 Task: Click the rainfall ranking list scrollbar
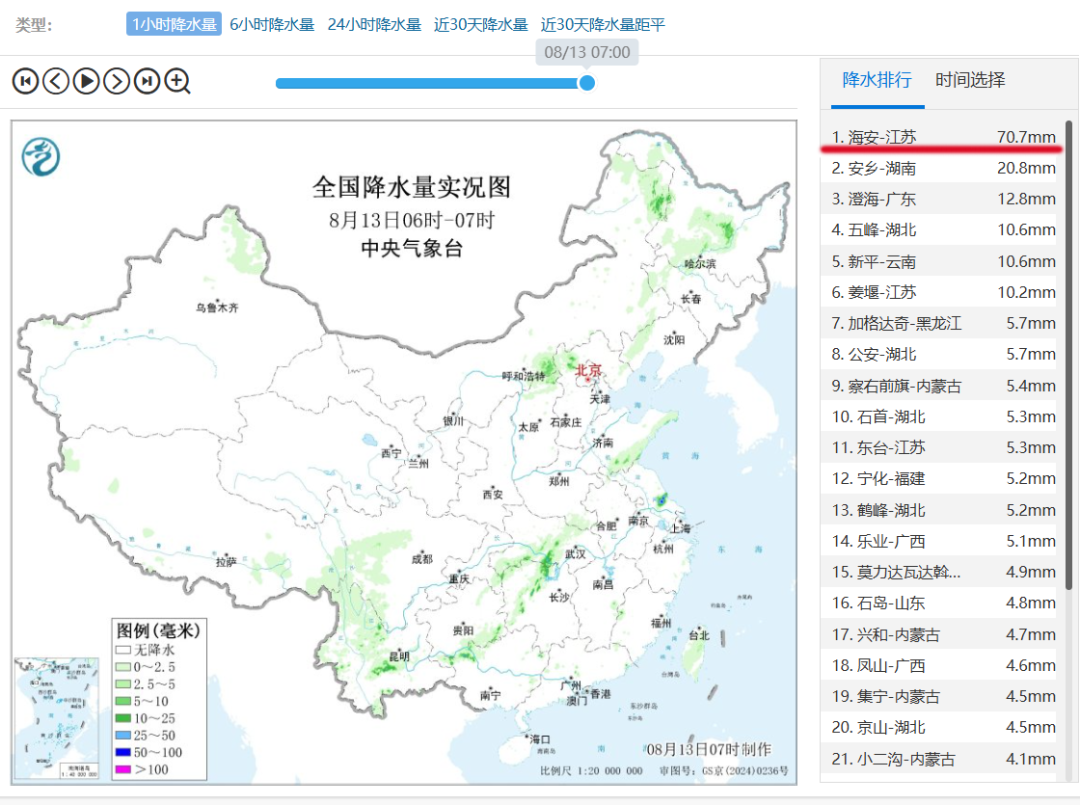1068,355
